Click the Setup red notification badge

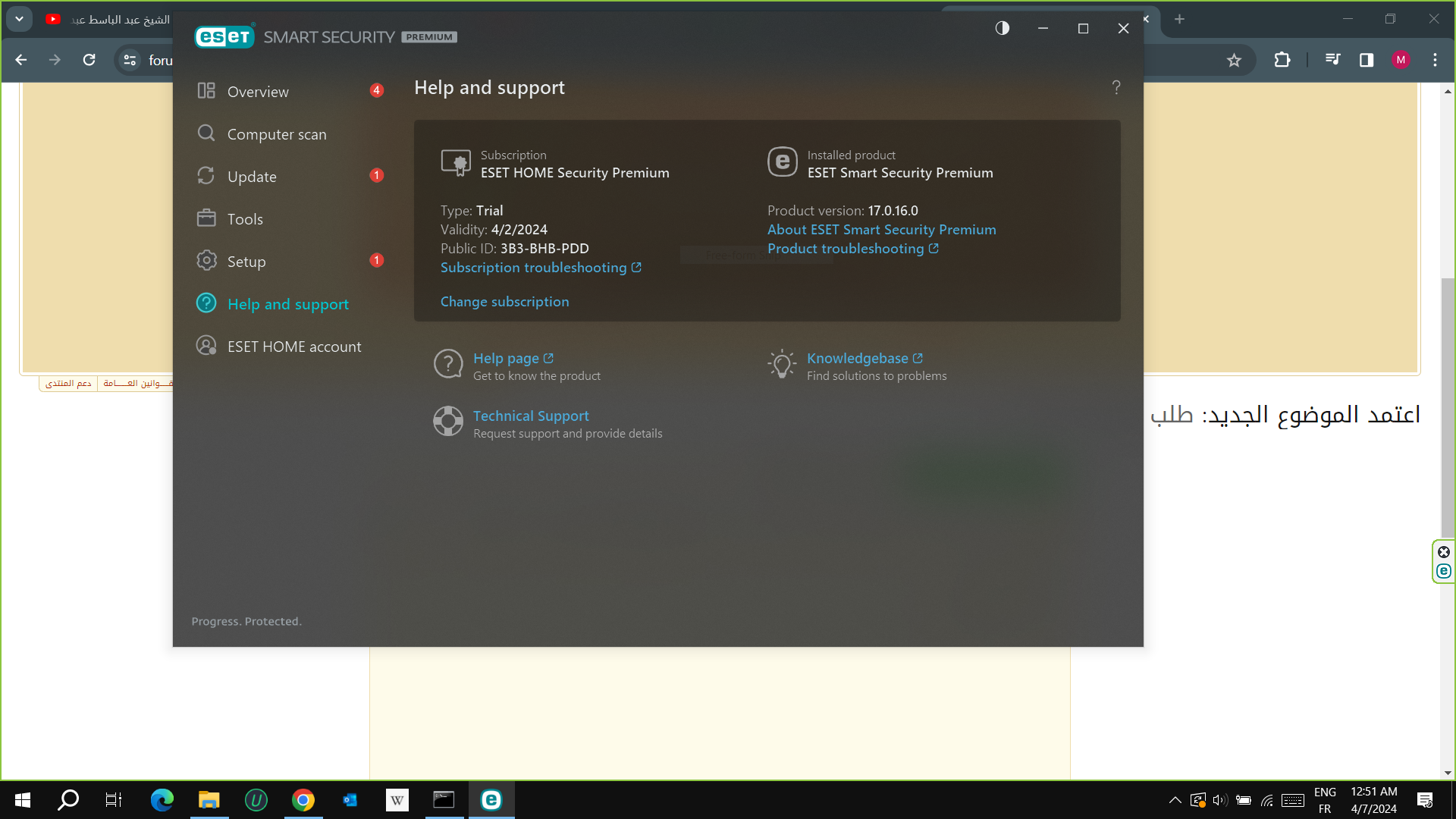376,260
